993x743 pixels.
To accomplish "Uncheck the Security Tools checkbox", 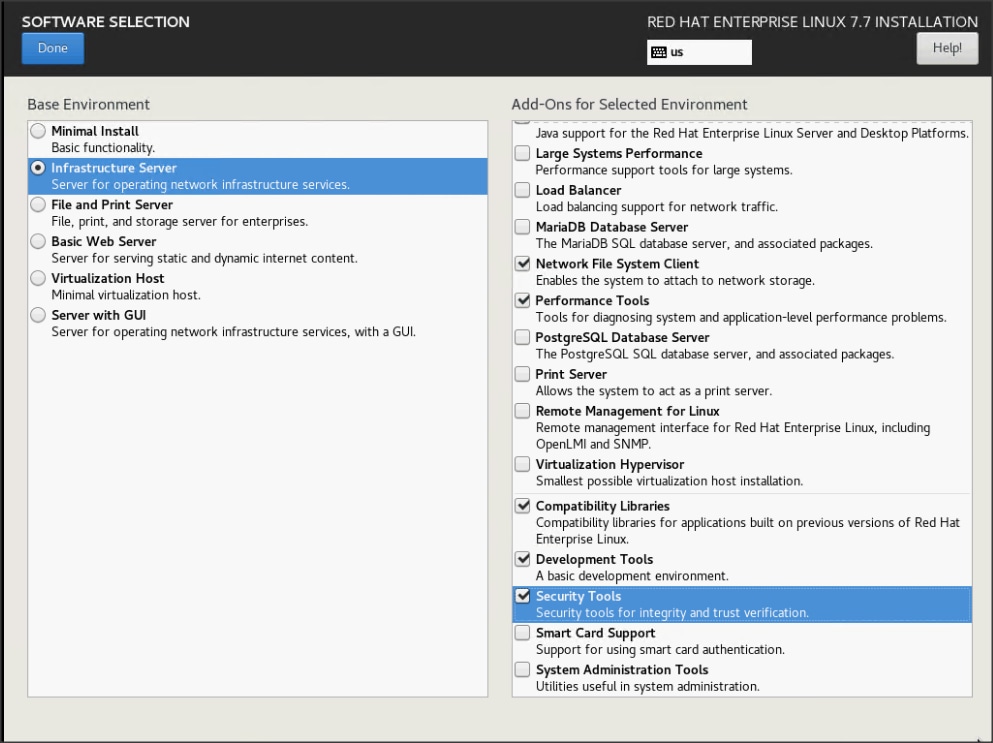I will [522, 595].
